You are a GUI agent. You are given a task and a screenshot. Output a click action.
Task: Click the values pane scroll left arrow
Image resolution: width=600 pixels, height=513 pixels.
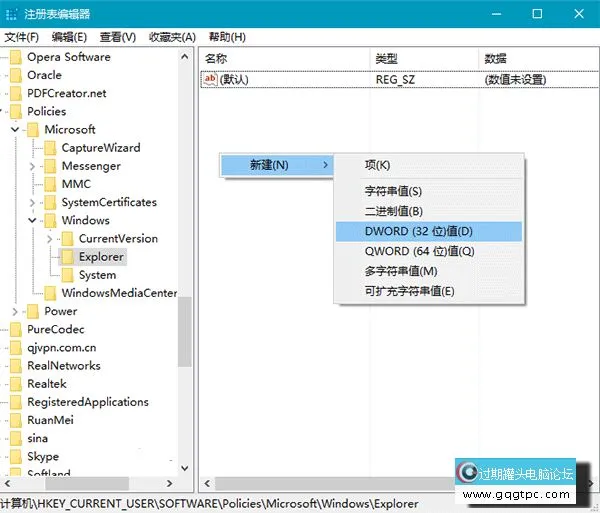(x=207, y=484)
